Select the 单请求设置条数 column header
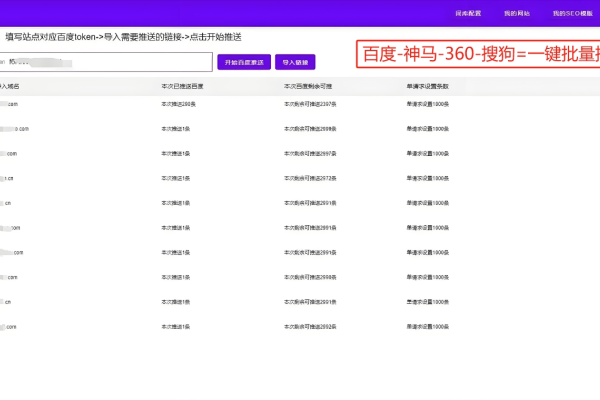This screenshot has width=600, height=400. (x=427, y=87)
